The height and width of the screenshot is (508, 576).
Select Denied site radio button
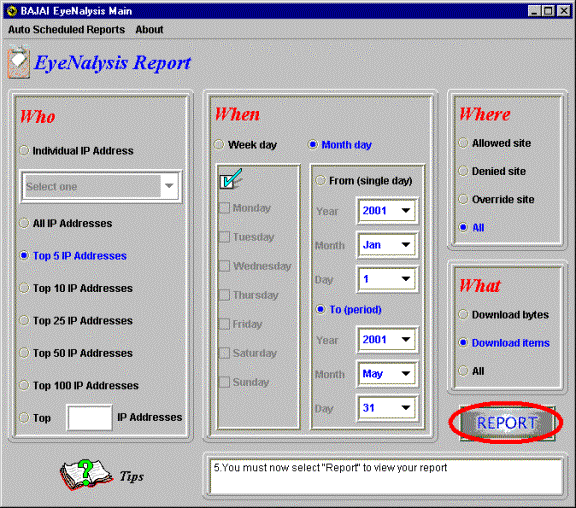coord(463,171)
